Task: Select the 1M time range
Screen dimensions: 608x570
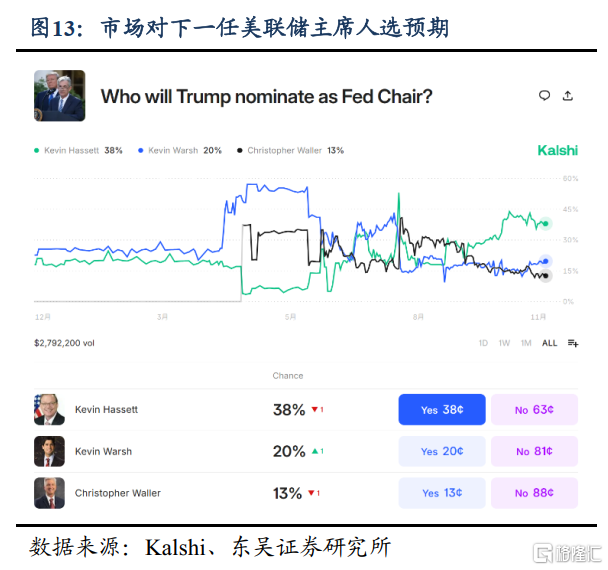Action: (526, 343)
